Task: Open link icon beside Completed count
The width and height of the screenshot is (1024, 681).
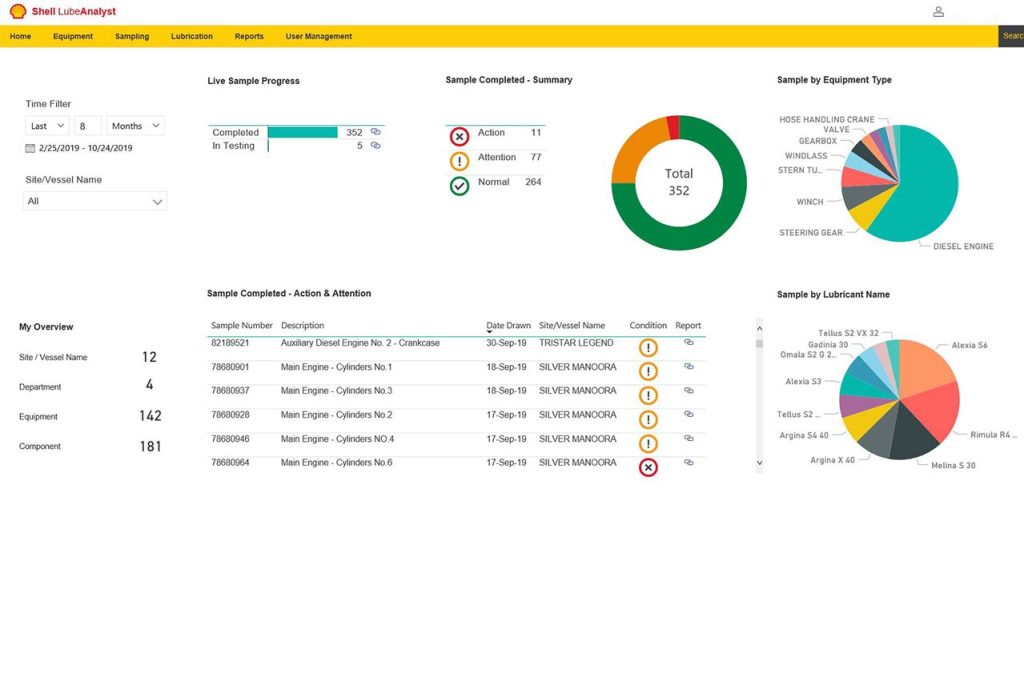Action: 376,132
